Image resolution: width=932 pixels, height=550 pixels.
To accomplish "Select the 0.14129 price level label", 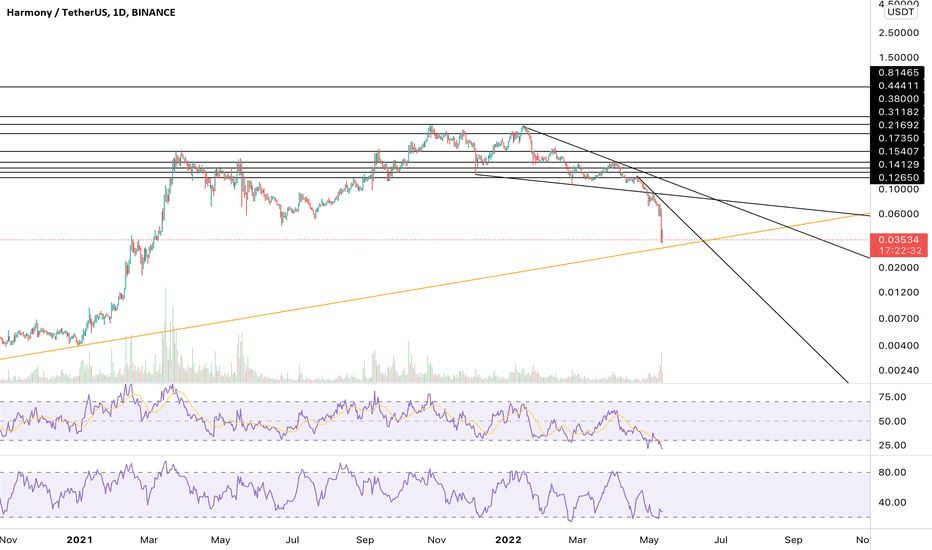I will pos(898,164).
